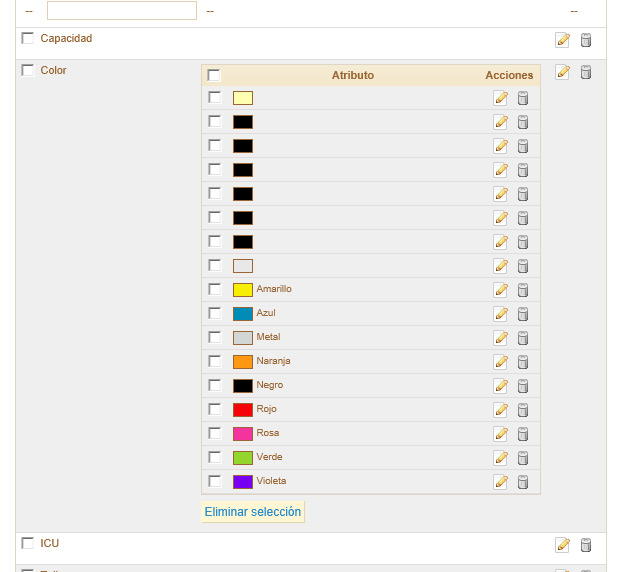
Task: Edit the Amarillo color attribute
Action: point(501,290)
